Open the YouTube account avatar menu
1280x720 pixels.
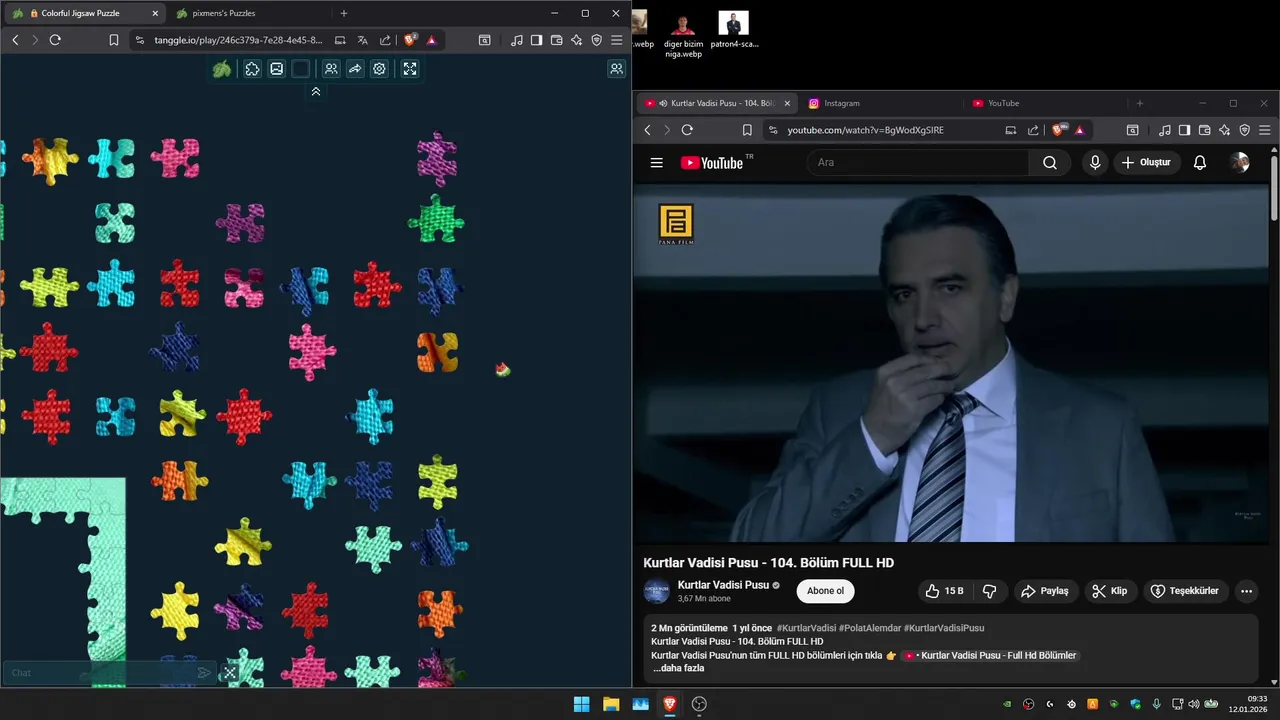click(1240, 162)
